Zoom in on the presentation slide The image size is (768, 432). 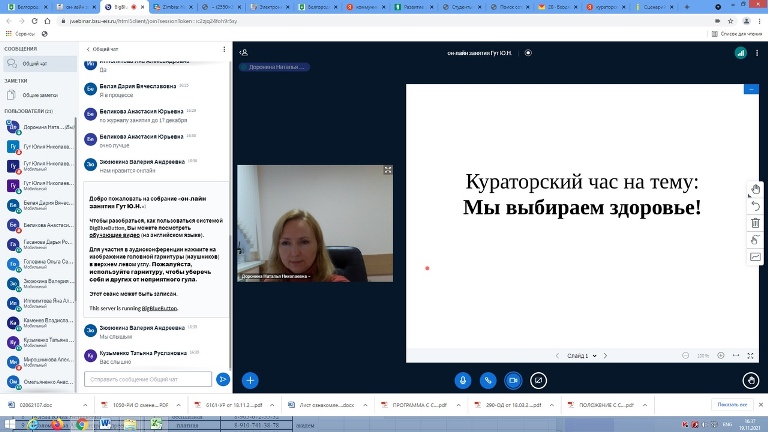(720, 355)
